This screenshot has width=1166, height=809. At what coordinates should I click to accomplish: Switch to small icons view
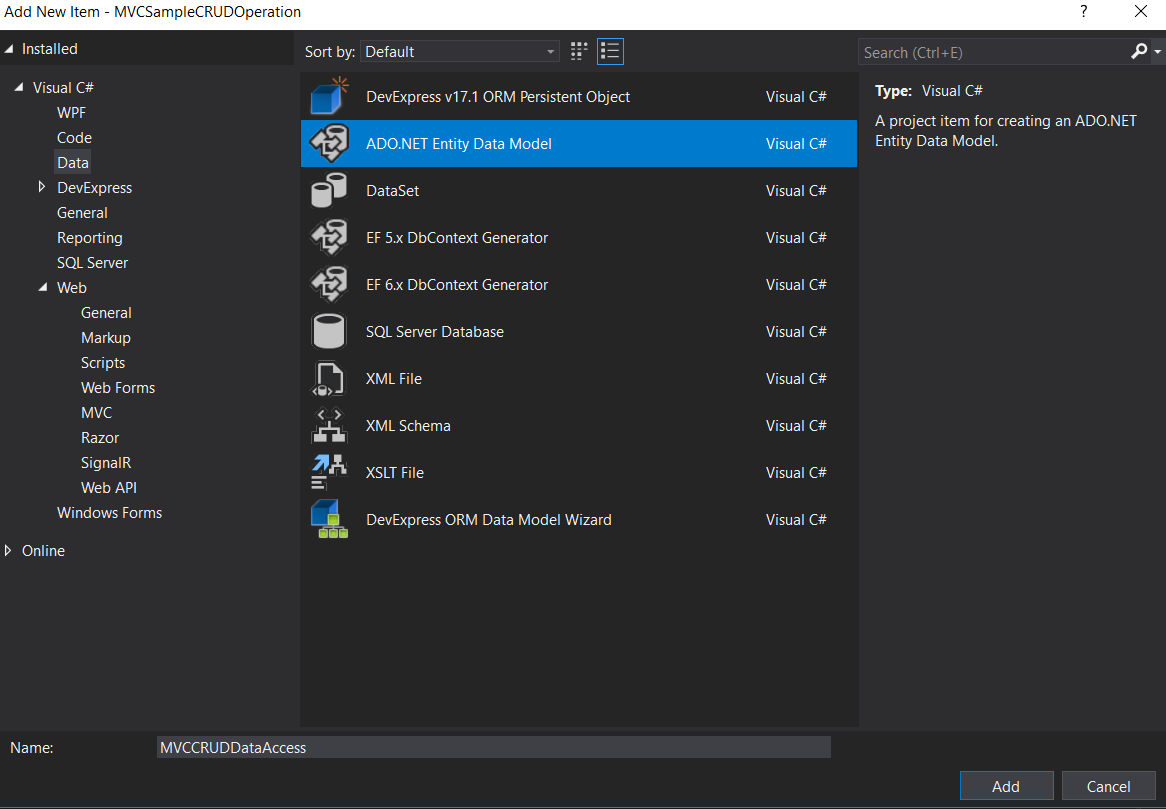[610, 51]
